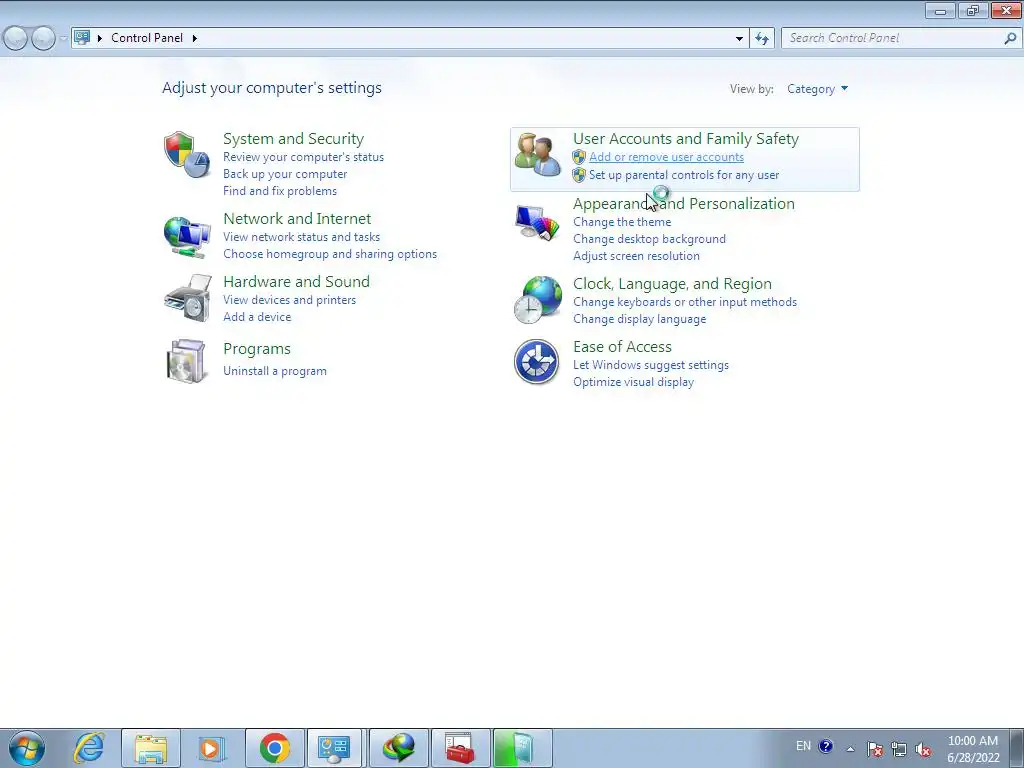Click the Control Panel breadcrumb label
The image size is (1024, 768).
click(147, 38)
